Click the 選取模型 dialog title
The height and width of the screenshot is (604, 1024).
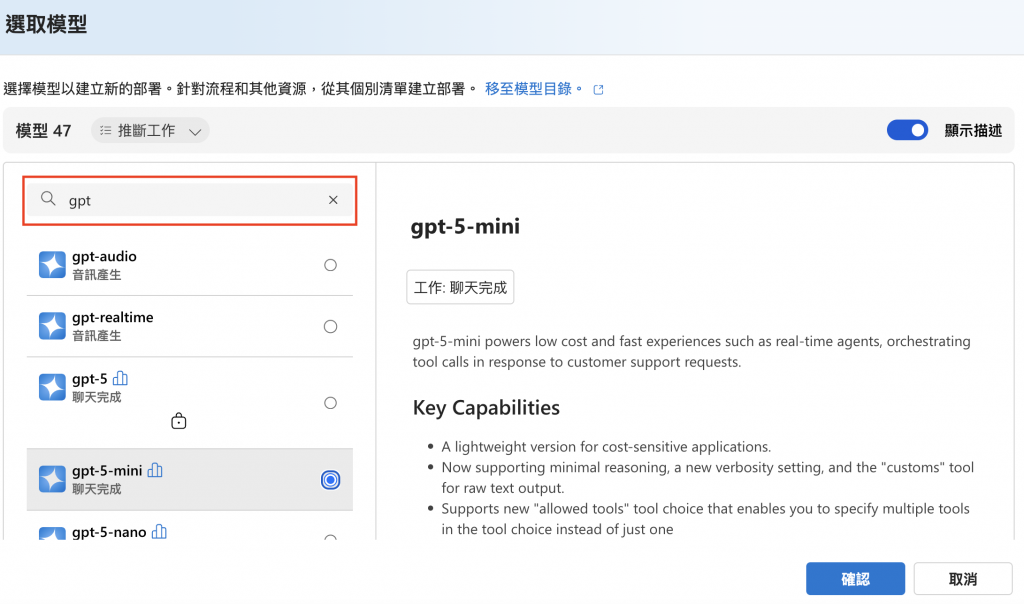coord(46,24)
